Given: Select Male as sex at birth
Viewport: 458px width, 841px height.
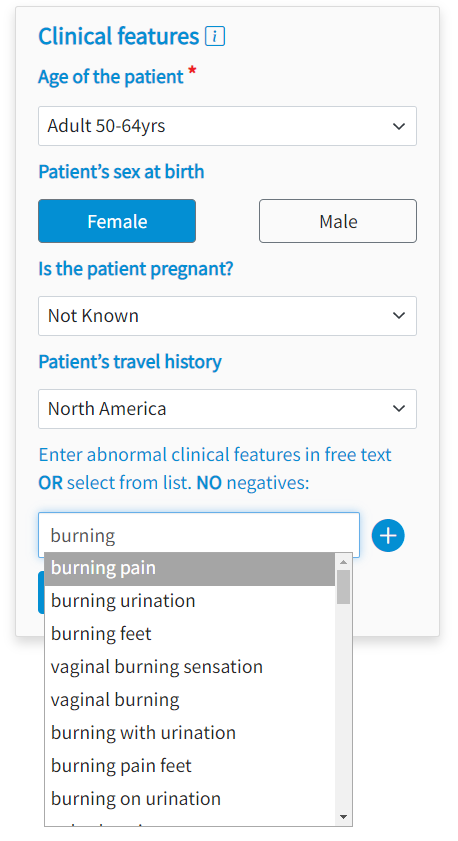Looking at the screenshot, I should 338,221.
